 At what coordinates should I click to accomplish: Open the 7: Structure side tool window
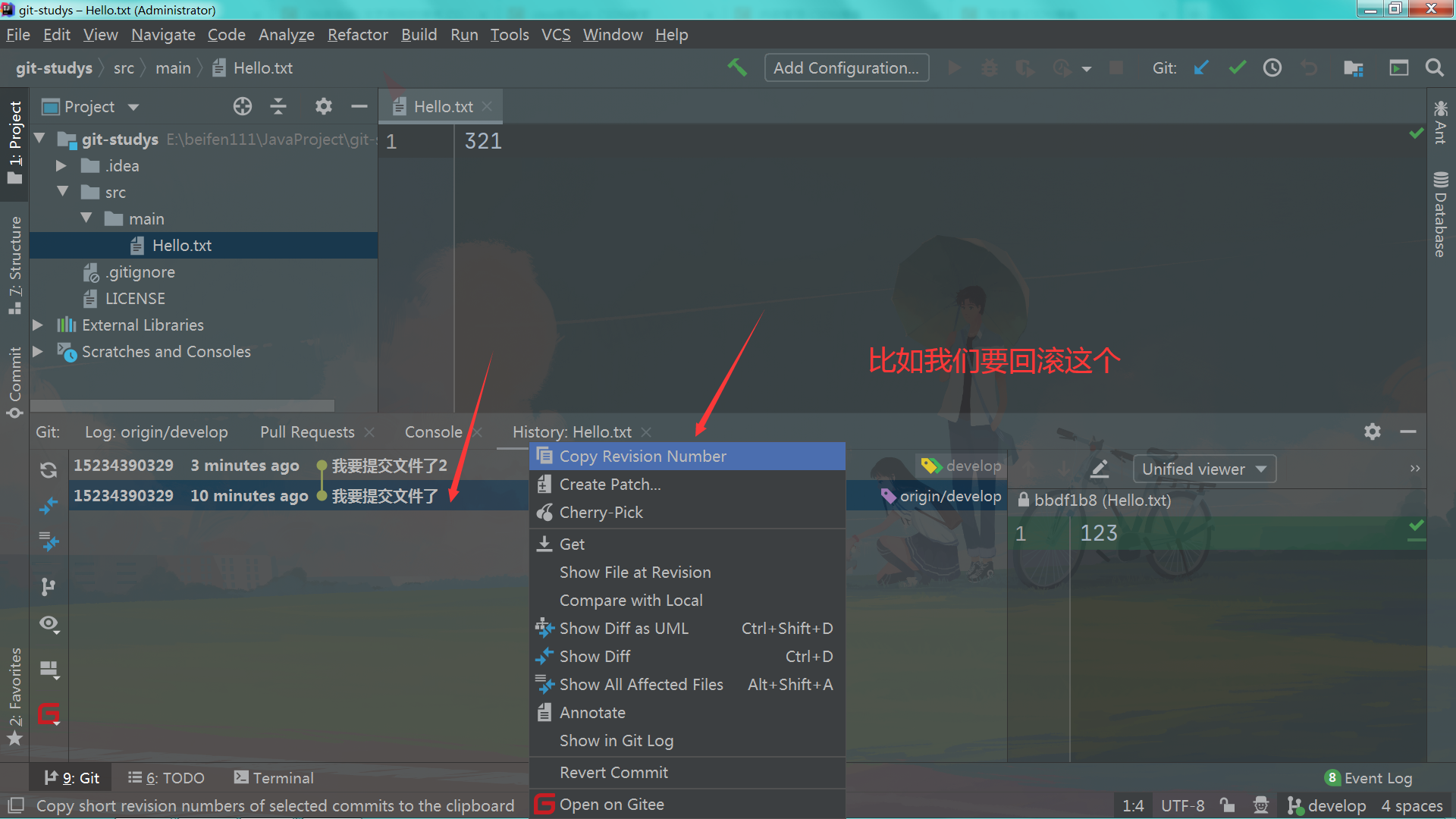click(14, 264)
